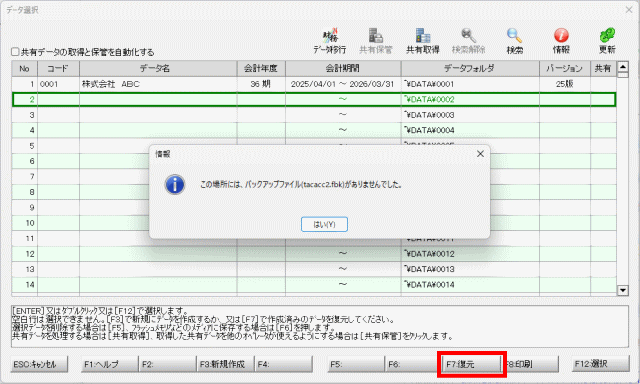Select row number 10 in the list
The image size is (640, 384).
[x=24, y=223]
